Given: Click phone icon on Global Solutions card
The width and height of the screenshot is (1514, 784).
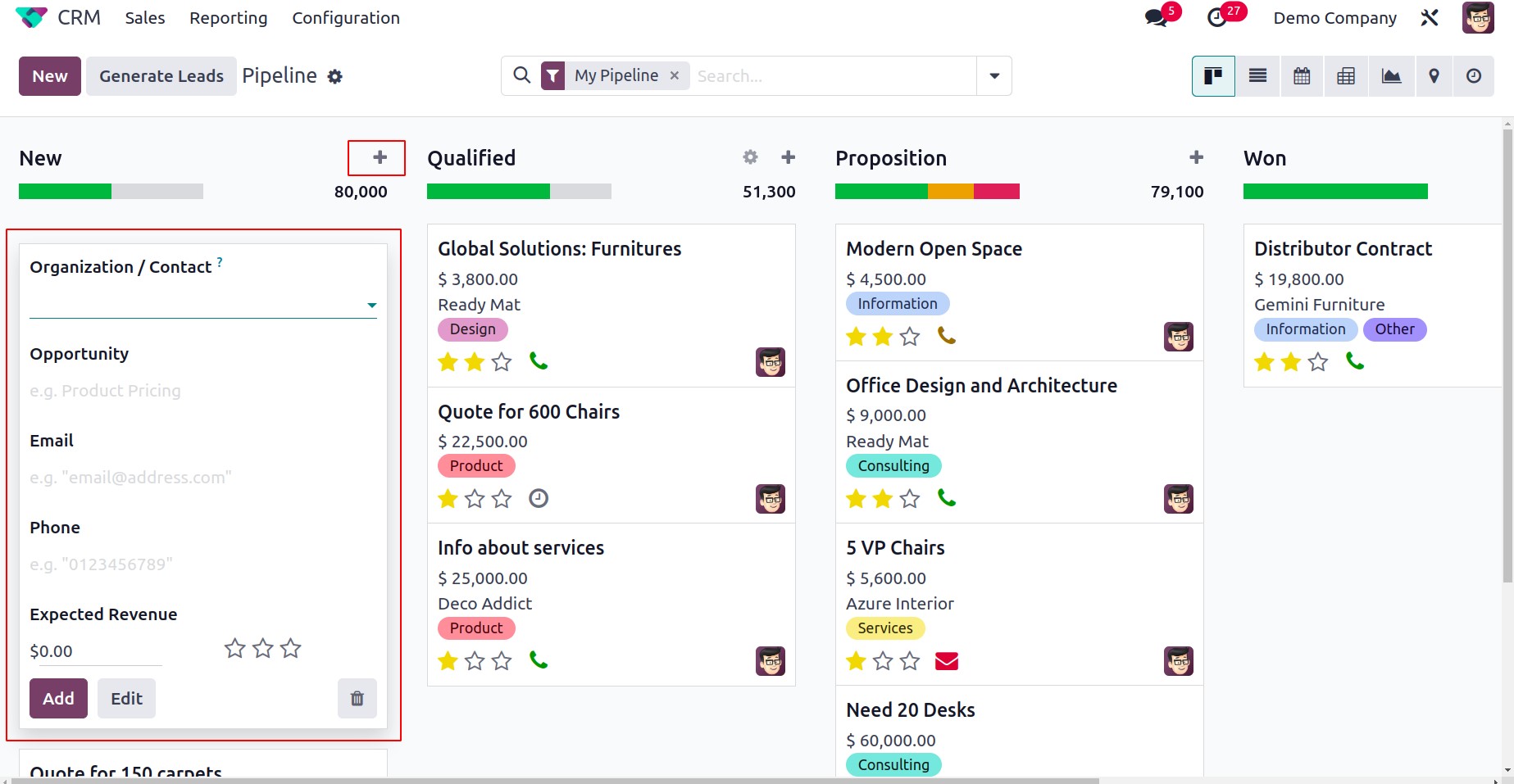Looking at the screenshot, I should (x=539, y=360).
